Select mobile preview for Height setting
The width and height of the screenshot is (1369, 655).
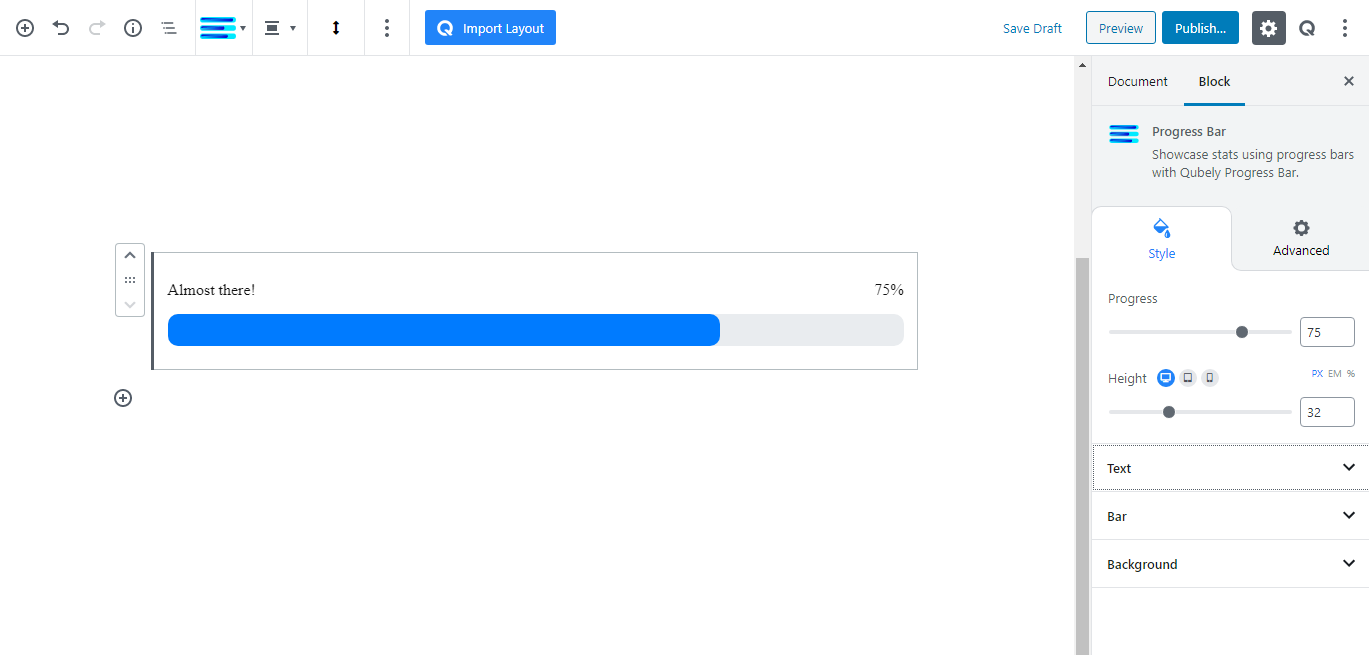click(1209, 377)
